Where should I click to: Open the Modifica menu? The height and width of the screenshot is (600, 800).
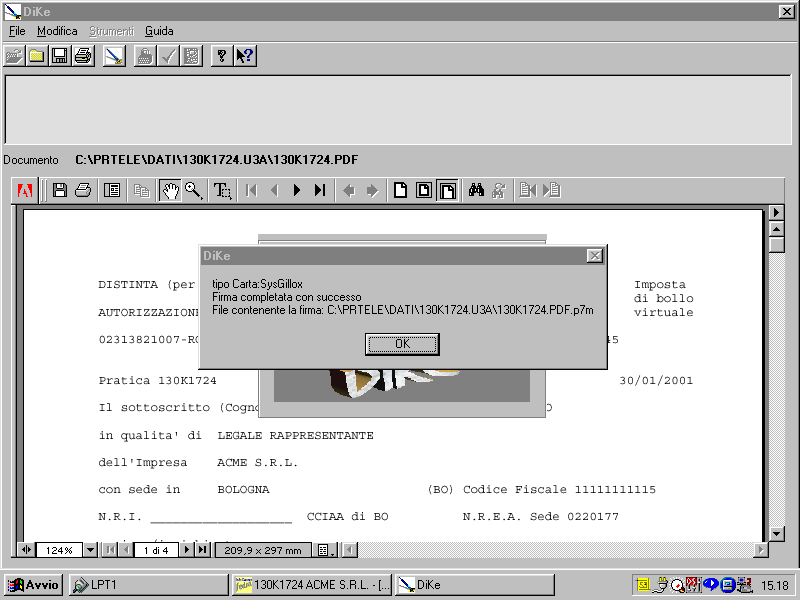(x=57, y=31)
